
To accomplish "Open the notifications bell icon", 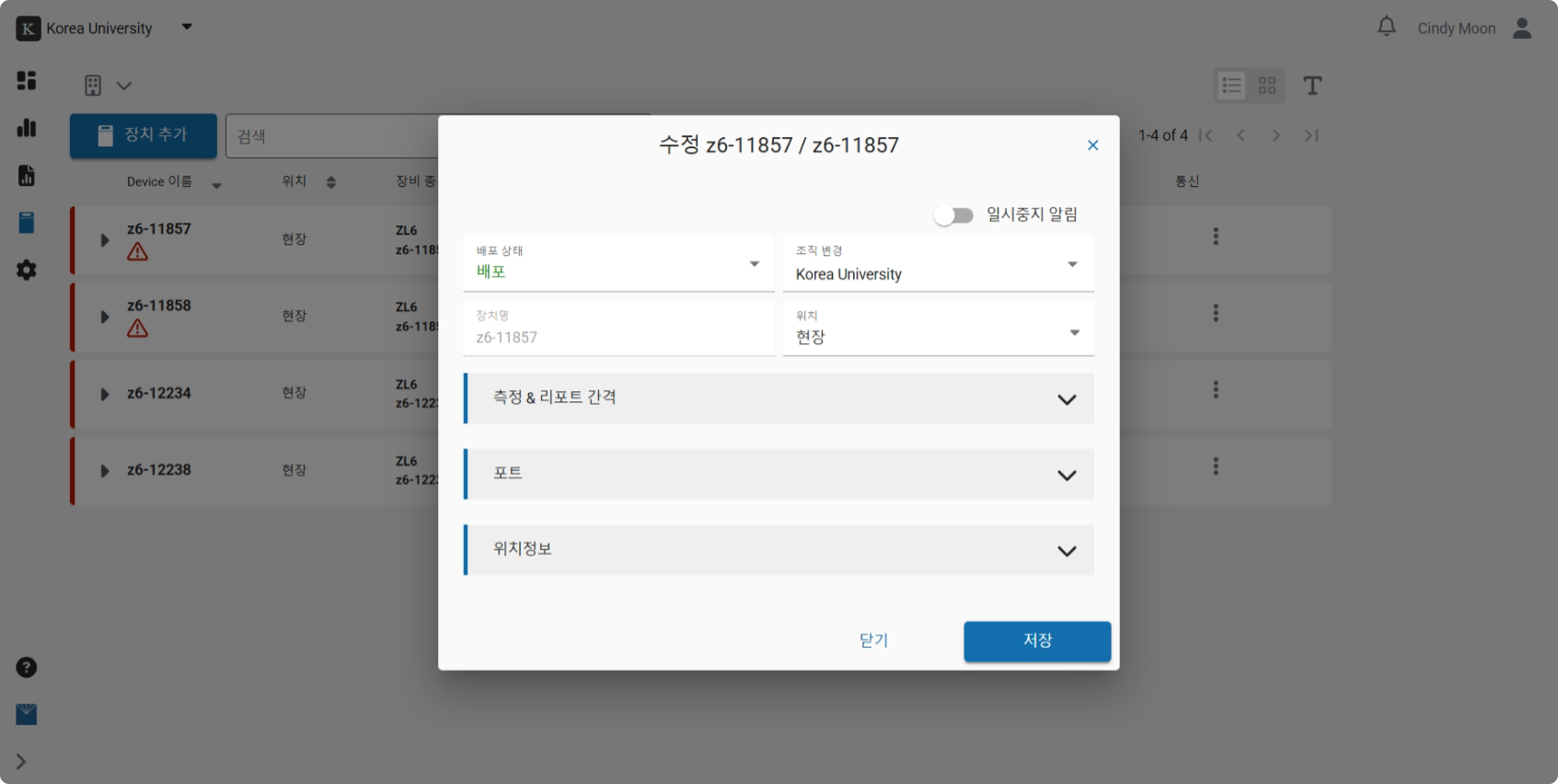I will [x=1386, y=27].
